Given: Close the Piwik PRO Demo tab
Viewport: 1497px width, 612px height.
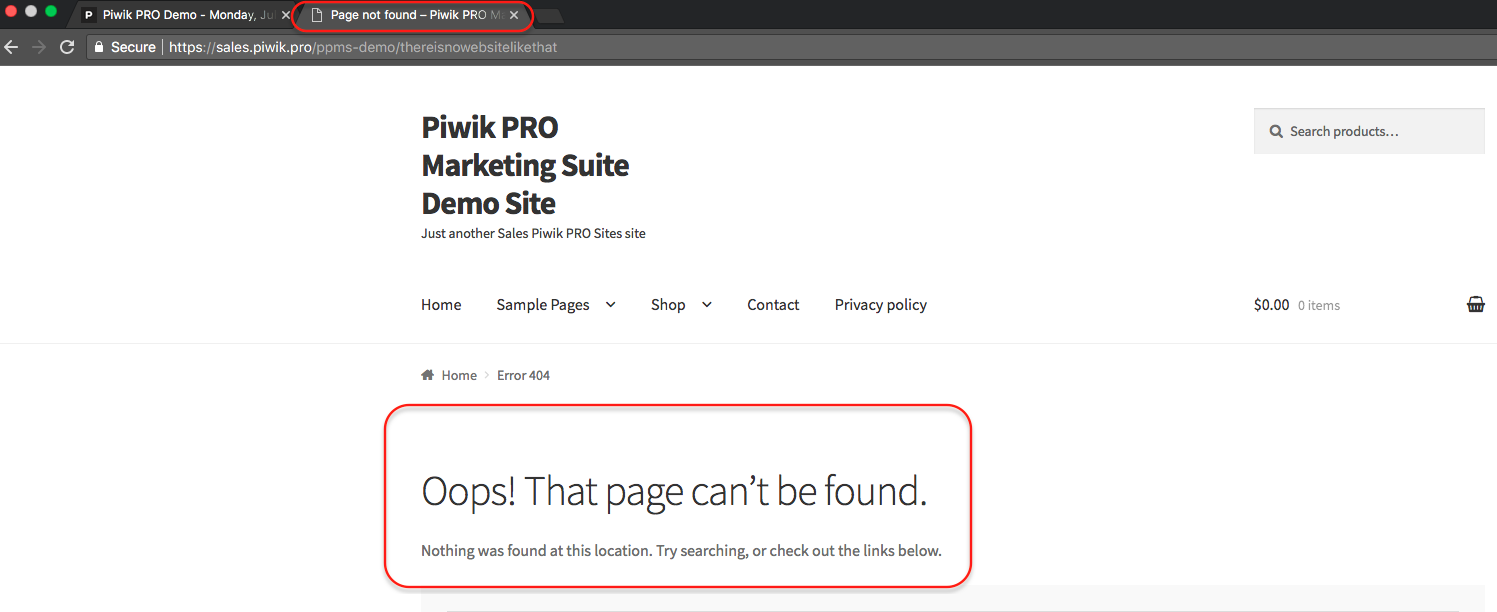Looking at the screenshot, I should (286, 15).
